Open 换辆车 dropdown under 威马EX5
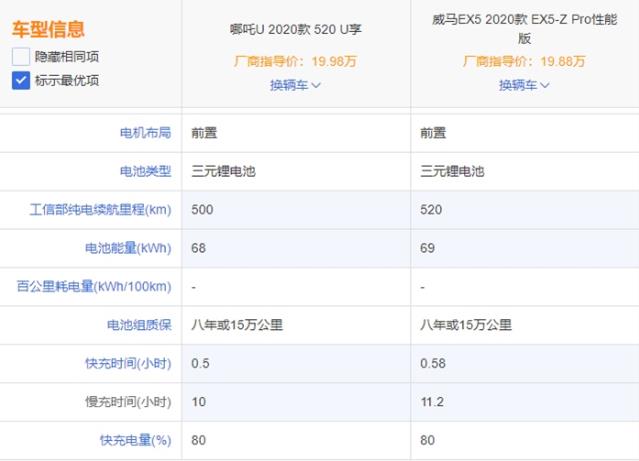This screenshot has width=639, height=461. (524, 85)
